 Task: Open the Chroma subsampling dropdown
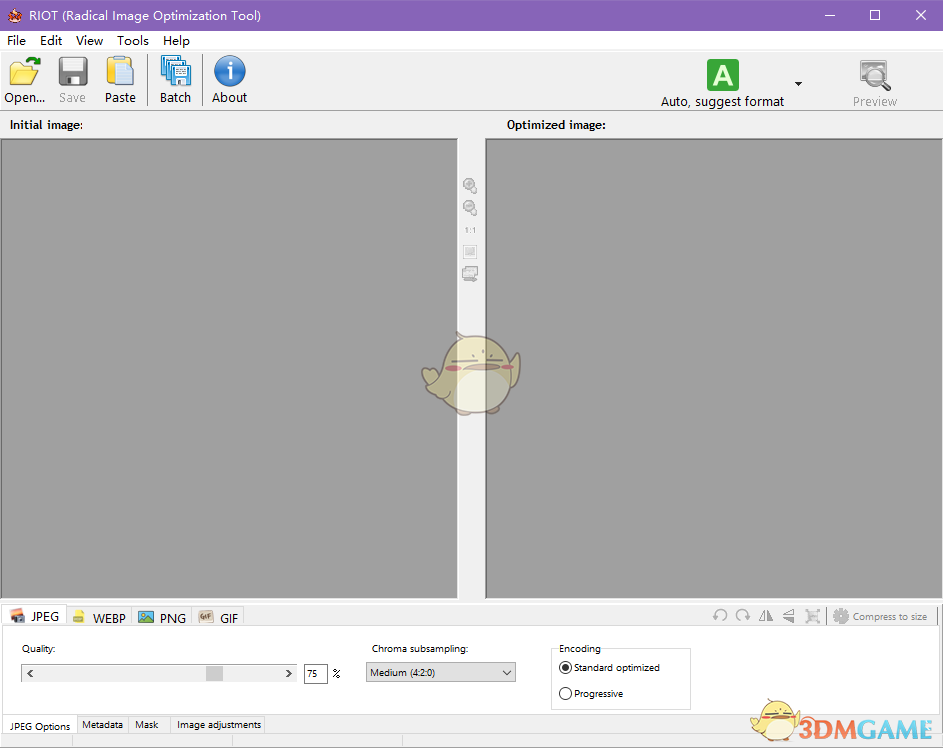click(x=440, y=673)
